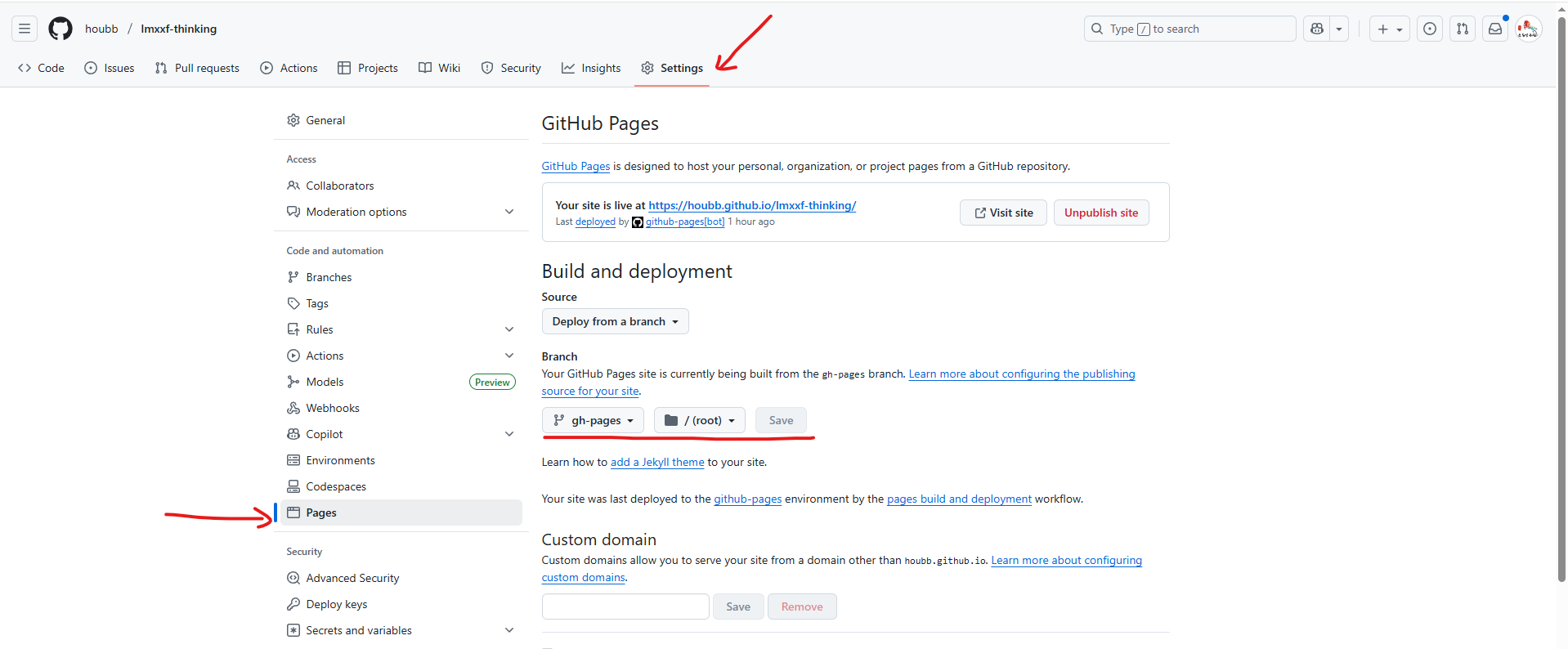Open Codespaces settings in the sidebar
Image resolution: width=1568 pixels, height=649 pixels.
click(x=401, y=486)
